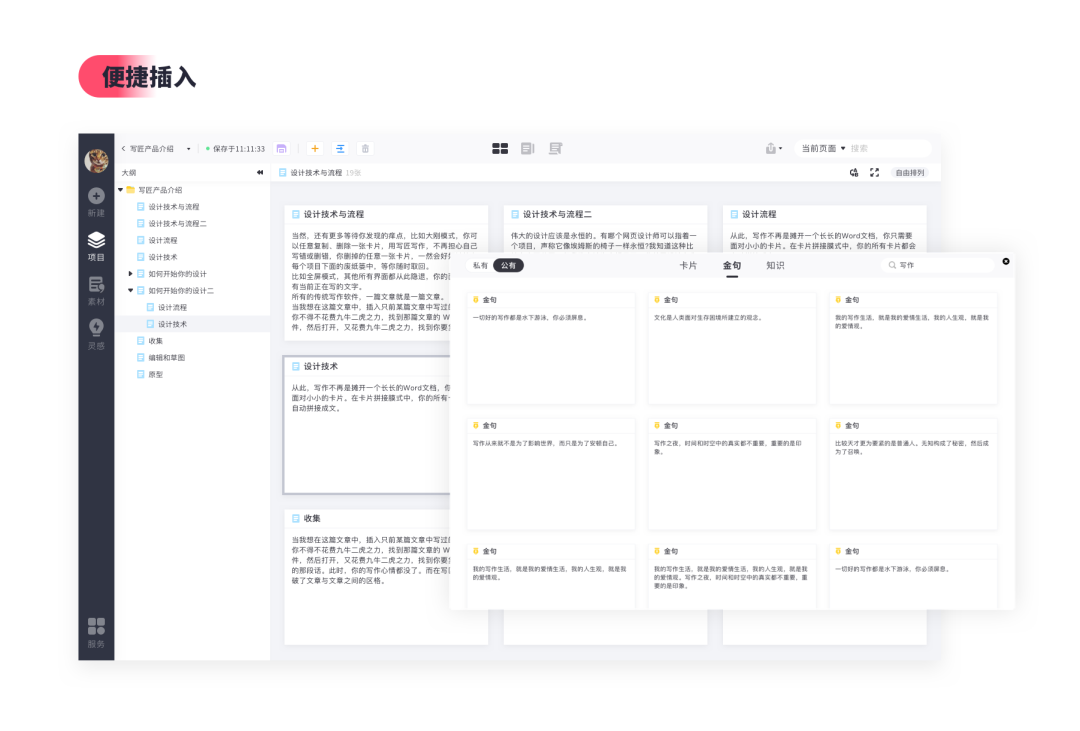This screenshot has height=731, width=1080.
Task: Switch to the 知识 tab
Action: [x=775, y=265]
